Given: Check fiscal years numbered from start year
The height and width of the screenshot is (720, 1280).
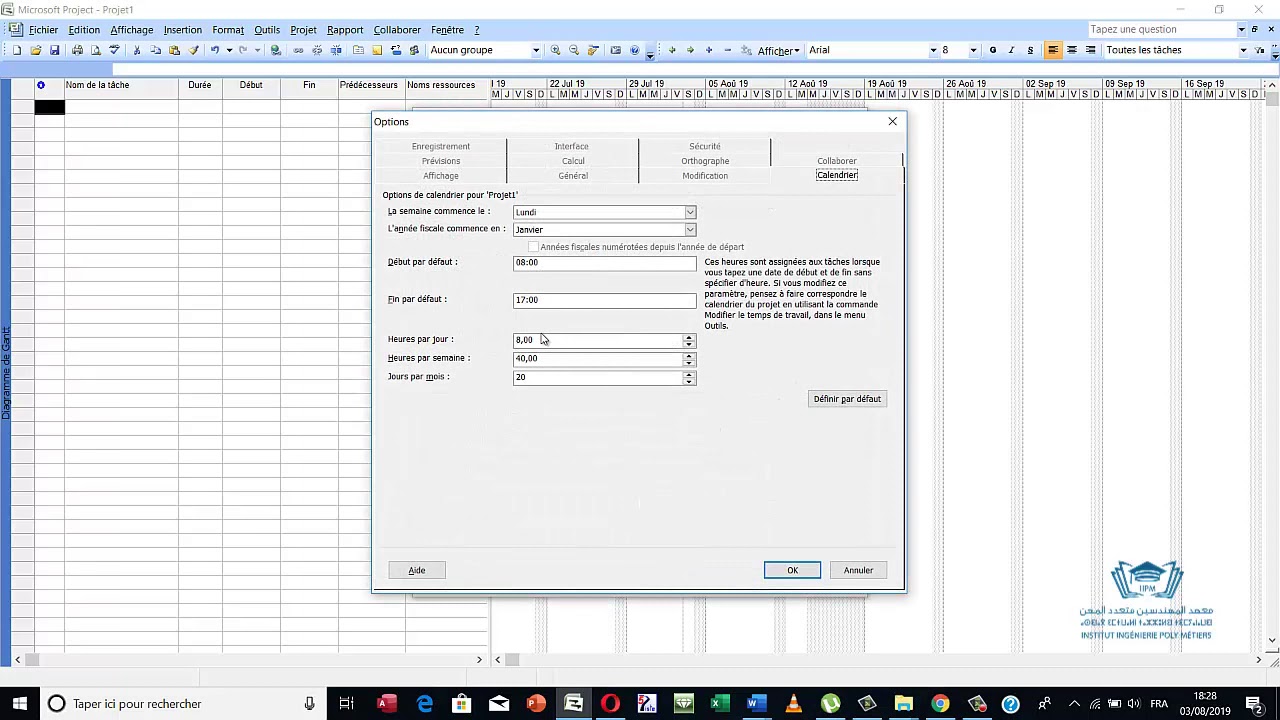Looking at the screenshot, I should point(533,247).
